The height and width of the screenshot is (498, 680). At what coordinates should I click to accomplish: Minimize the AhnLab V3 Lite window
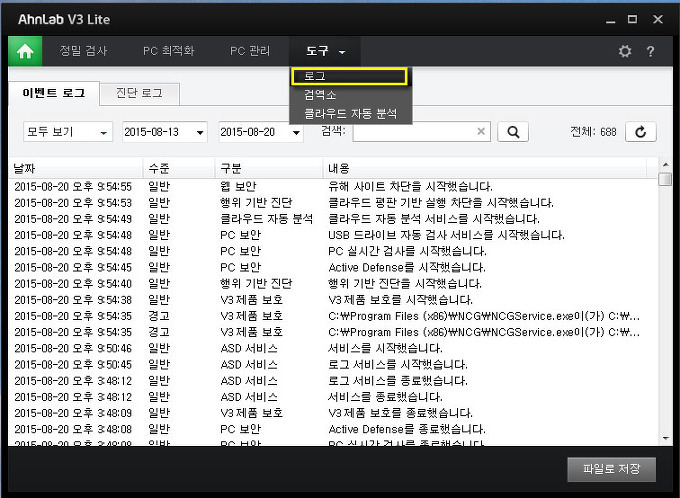[611, 20]
